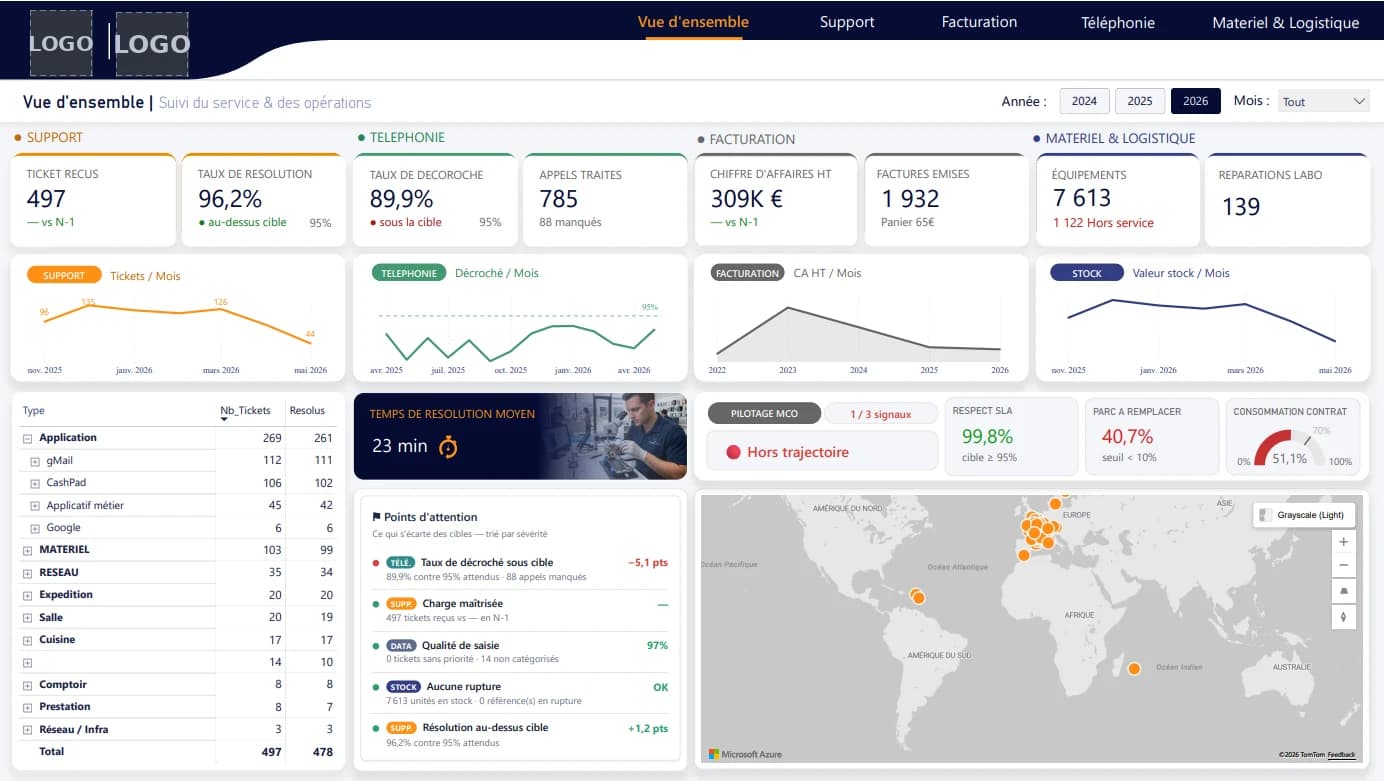
Task: Open Taux de décroché sous cible alert
Action: (520, 569)
